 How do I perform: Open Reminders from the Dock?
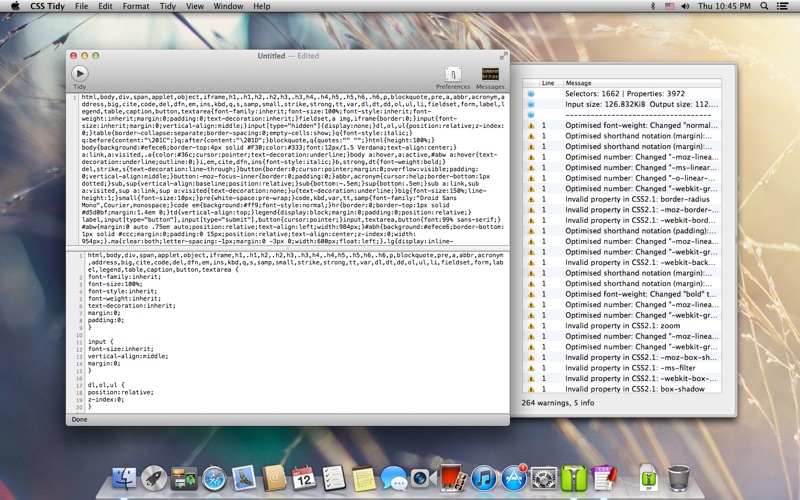pos(334,479)
